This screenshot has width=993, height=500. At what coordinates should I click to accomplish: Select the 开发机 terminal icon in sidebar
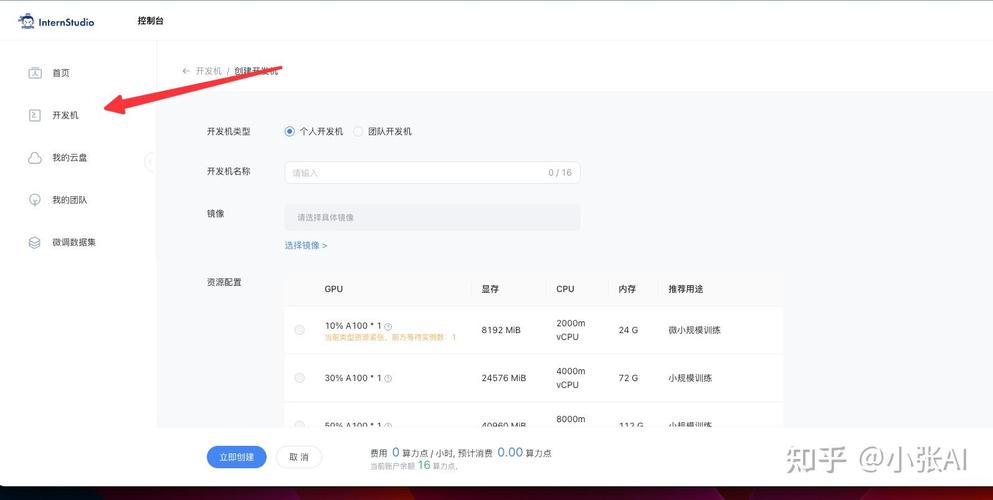tap(35, 115)
